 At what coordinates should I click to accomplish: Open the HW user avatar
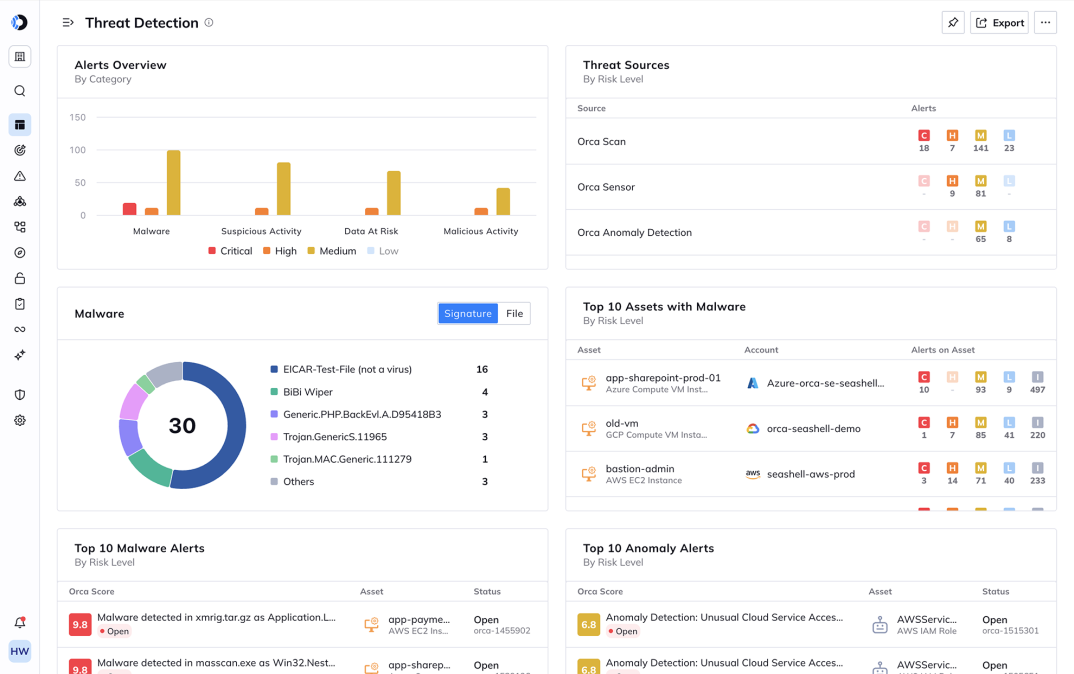20,651
